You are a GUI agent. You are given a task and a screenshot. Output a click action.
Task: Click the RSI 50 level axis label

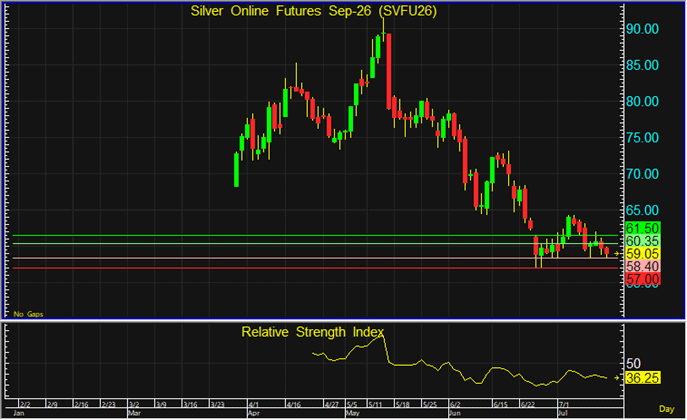pyautogui.click(x=634, y=364)
